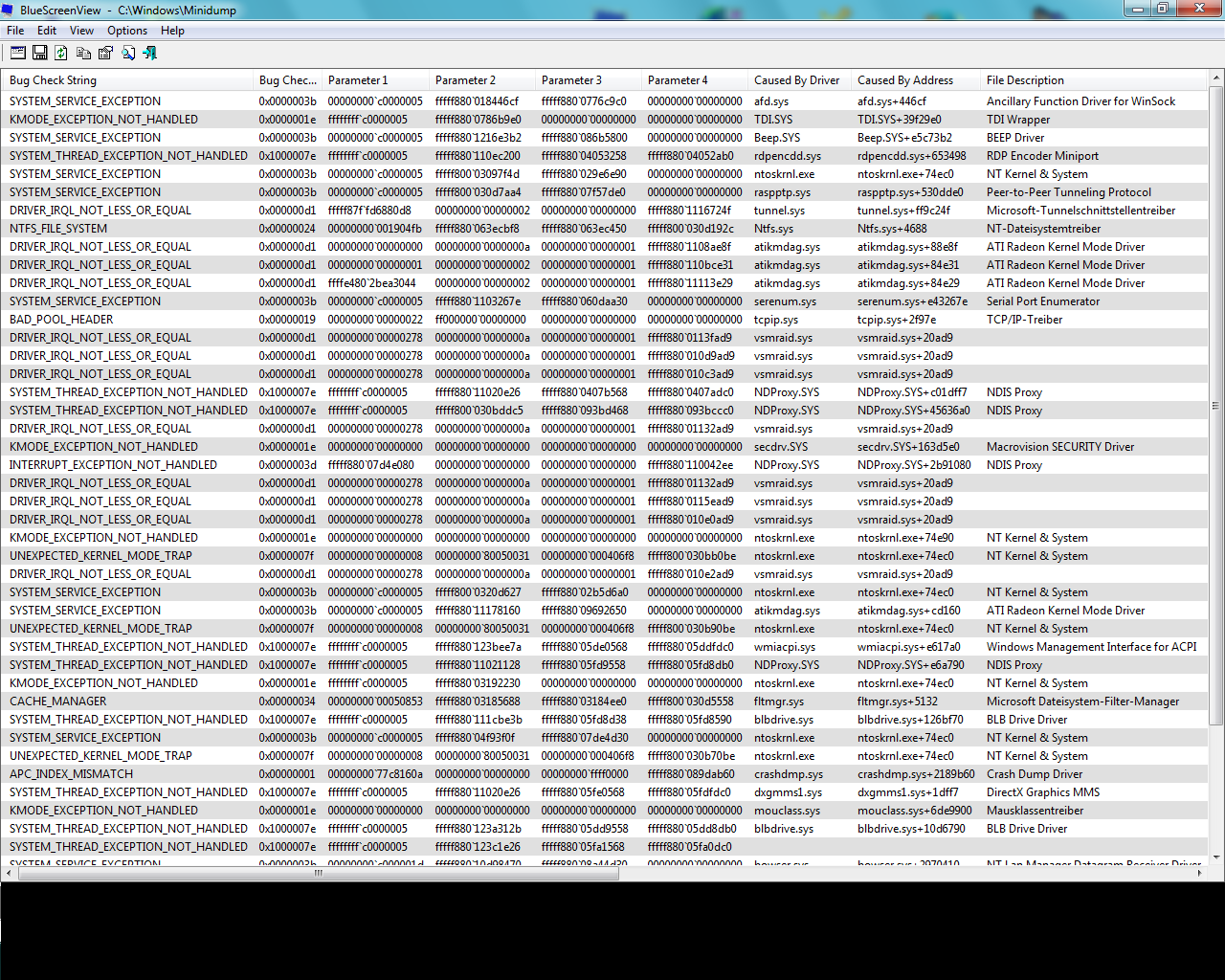Open the Advanced Options toolbar icon
The height and width of the screenshot is (980, 1225).
pos(18,53)
